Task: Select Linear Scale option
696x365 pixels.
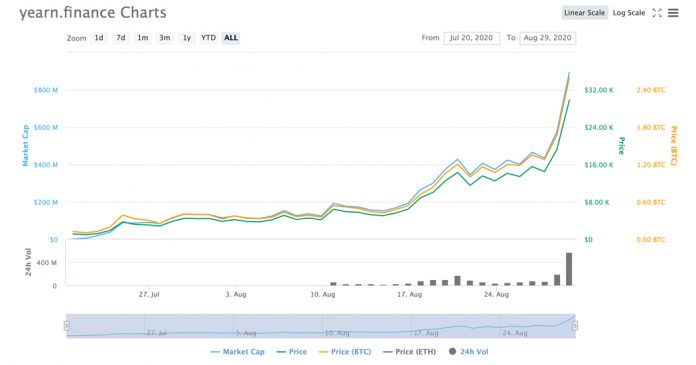Action: (x=584, y=13)
